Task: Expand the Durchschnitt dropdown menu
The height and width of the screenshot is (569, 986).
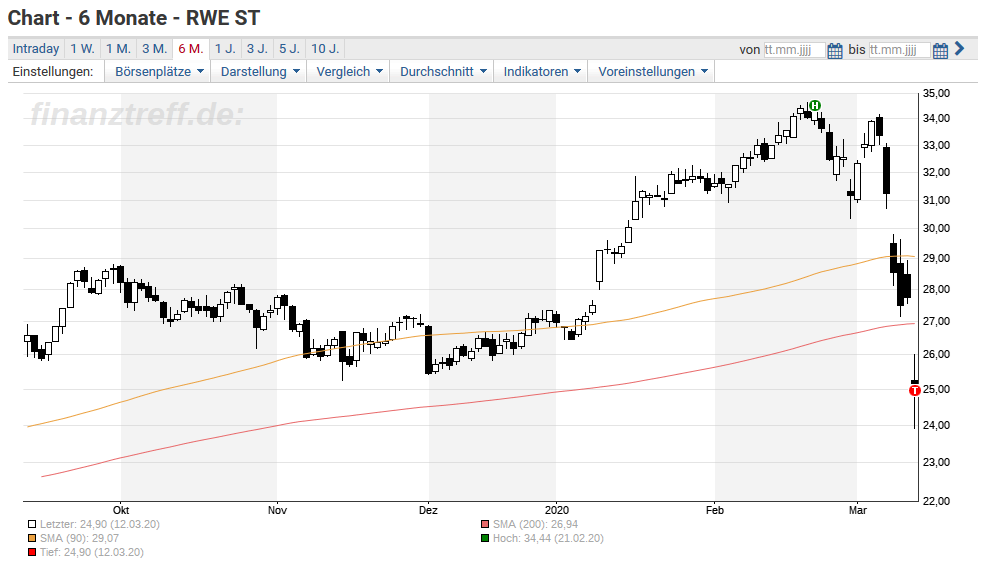Action: (443, 72)
